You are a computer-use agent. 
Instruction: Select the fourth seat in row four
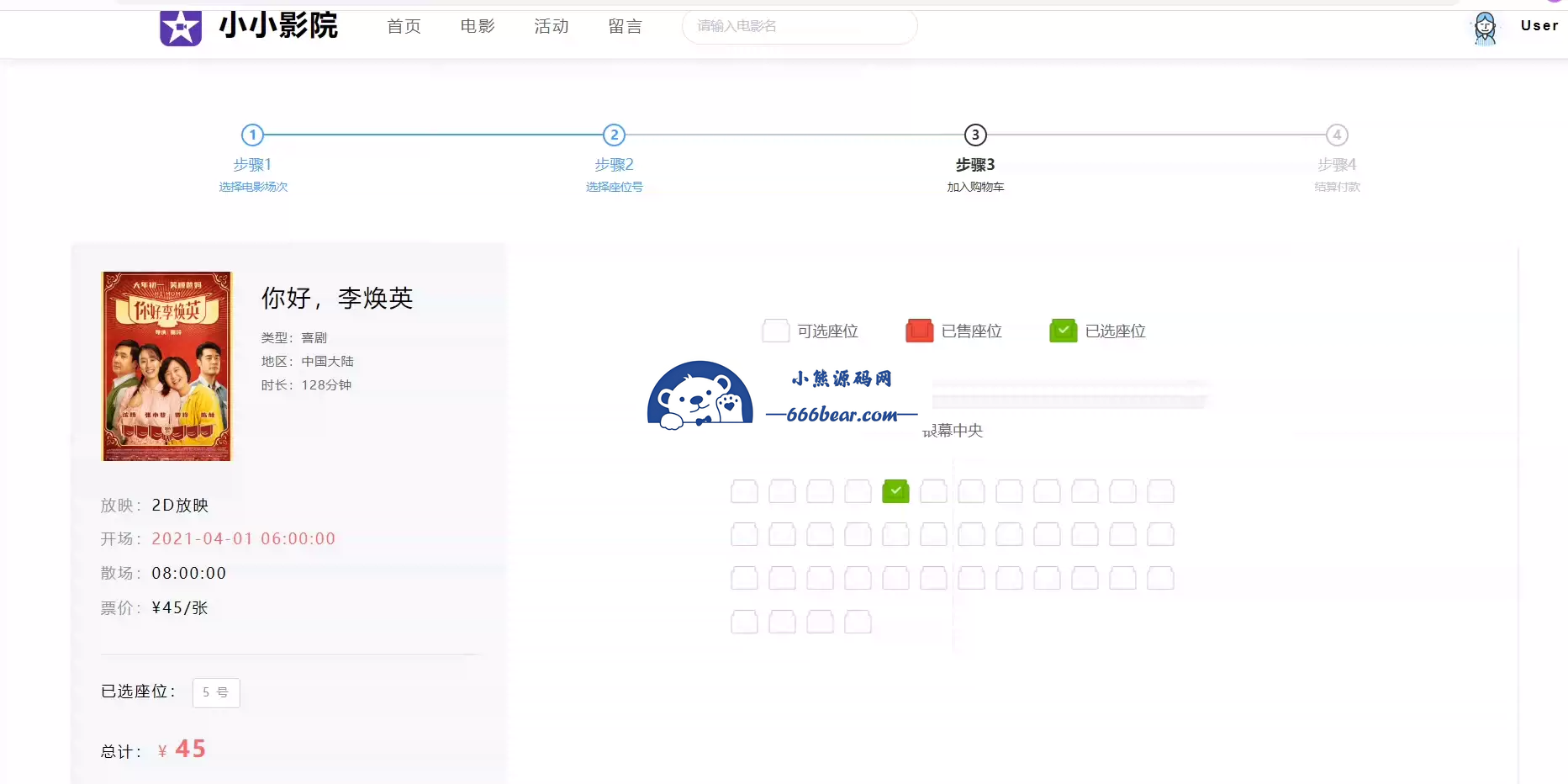[858, 622]
